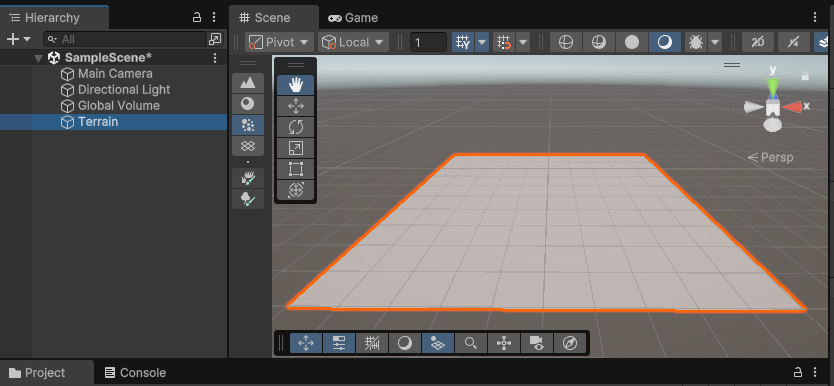Click the shaded crescent sphere draw mode
Viewport: 834px width, 386px height.
(665, 42)
